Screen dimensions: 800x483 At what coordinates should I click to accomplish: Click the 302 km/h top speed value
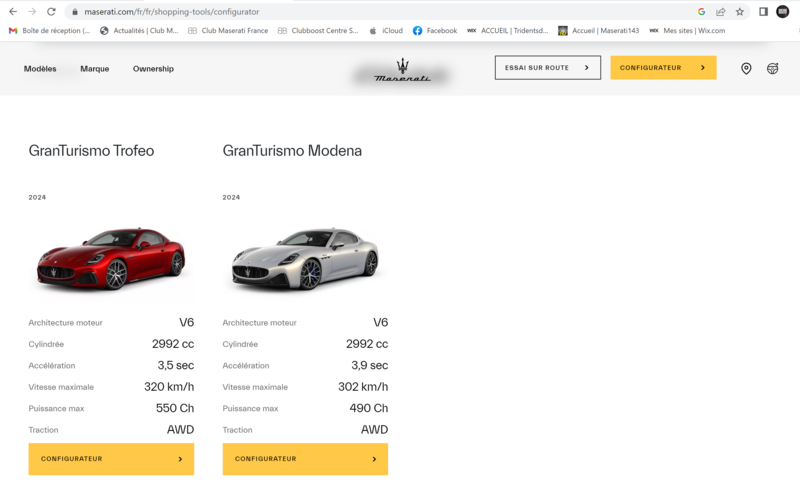click(x=363, y=387)
